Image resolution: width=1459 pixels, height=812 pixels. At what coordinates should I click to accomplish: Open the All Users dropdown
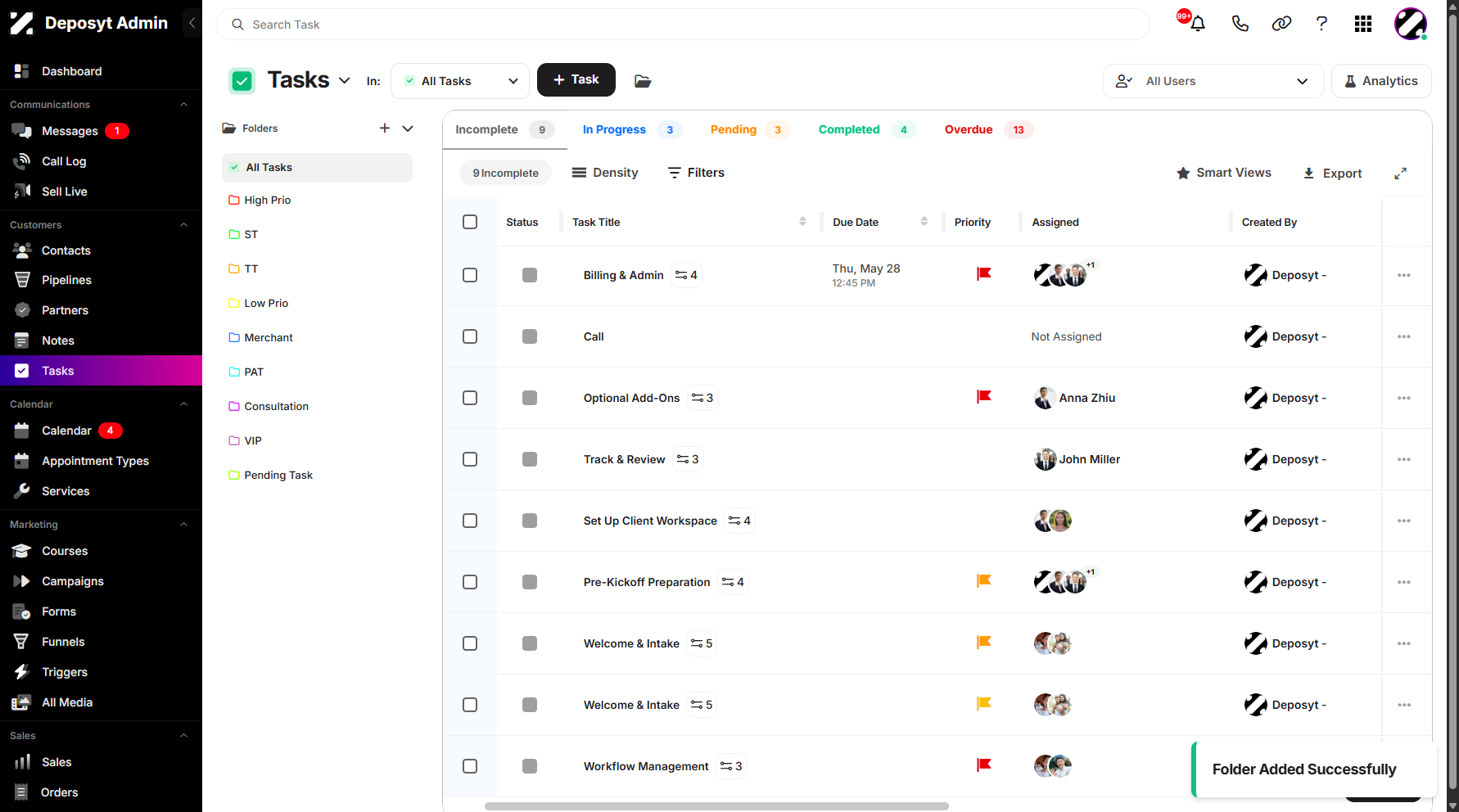coord(1213,81)
